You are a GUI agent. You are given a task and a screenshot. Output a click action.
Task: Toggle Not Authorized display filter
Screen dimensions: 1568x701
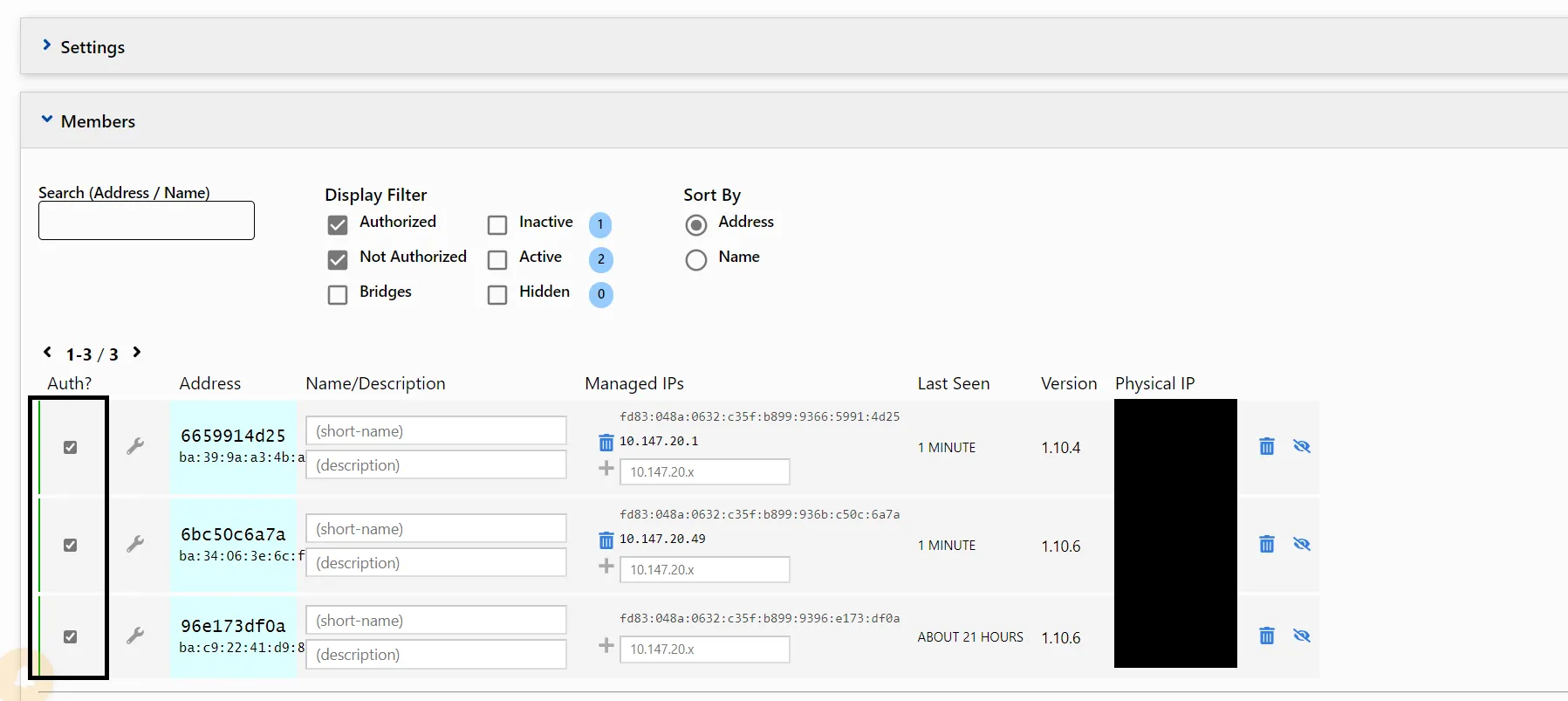[338, 260]
